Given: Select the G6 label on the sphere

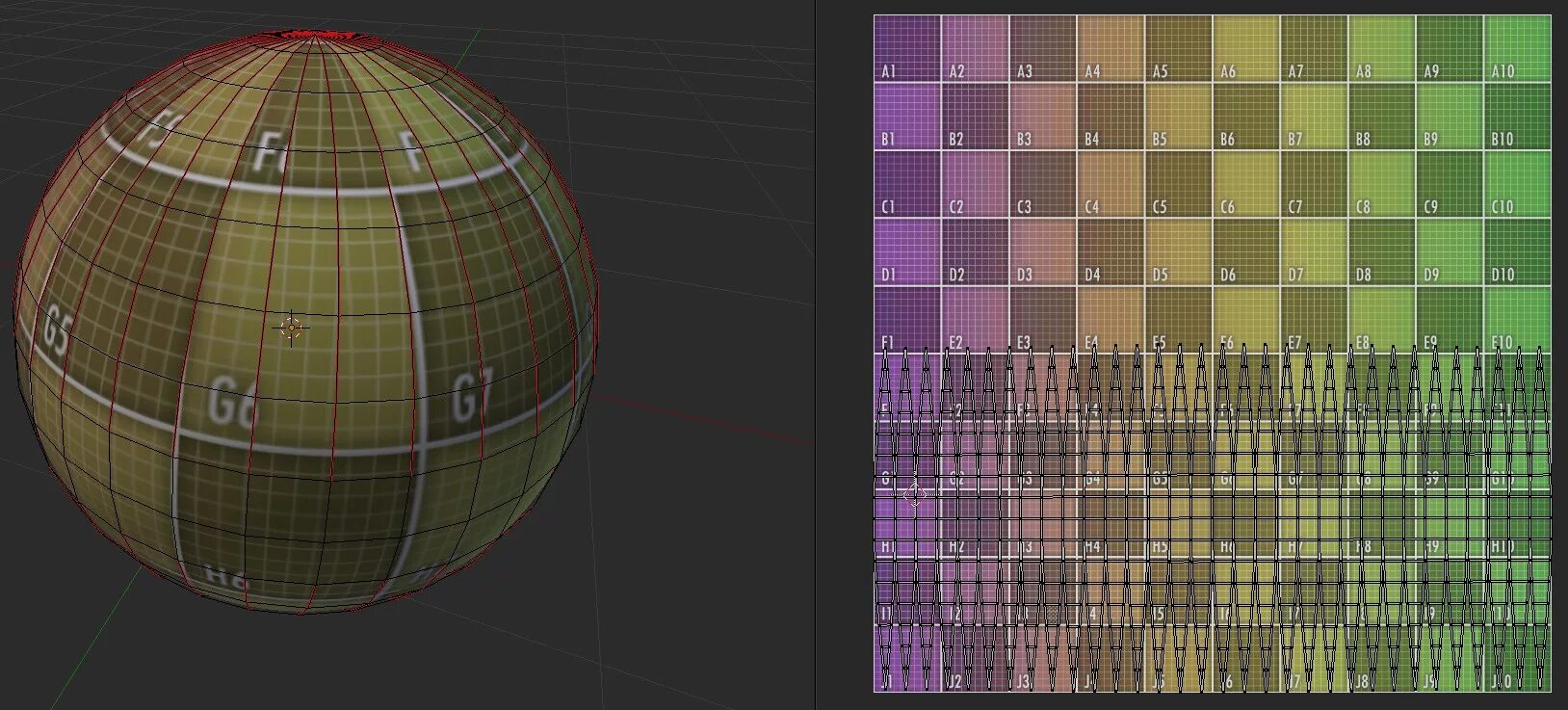Looking at the screenshot, I should tap(232, 404).
